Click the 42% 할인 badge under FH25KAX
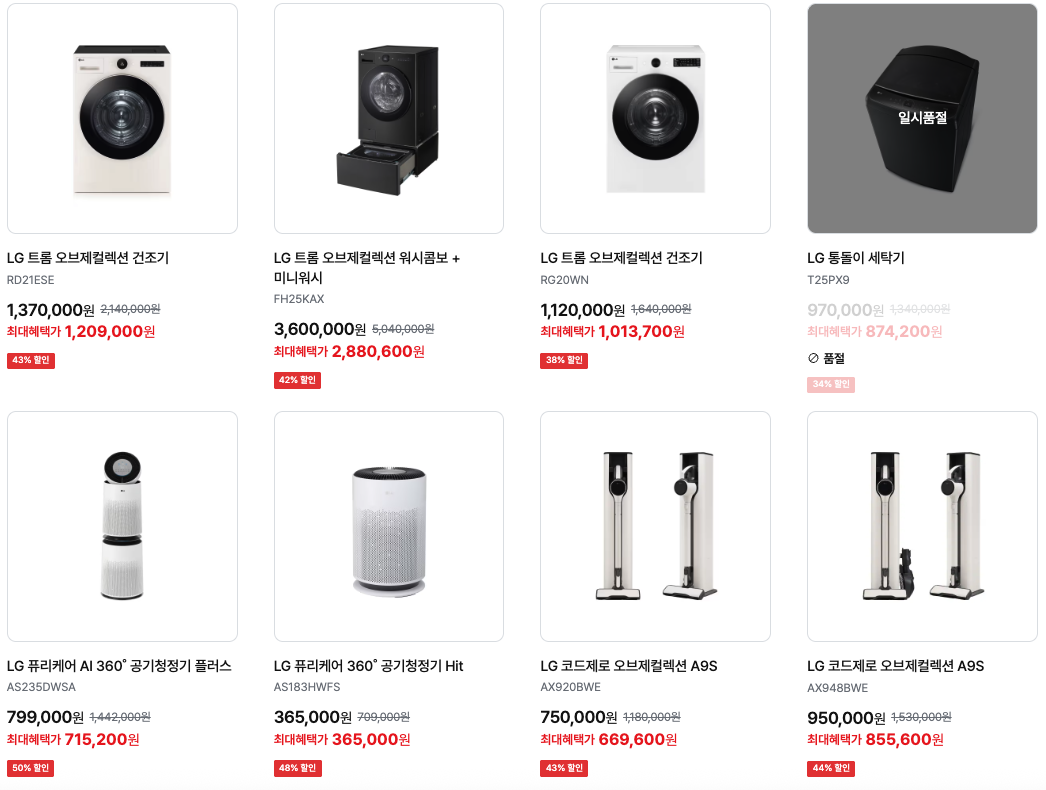Viewport: 1046px width, 790px height. click(x=298, y=380)
